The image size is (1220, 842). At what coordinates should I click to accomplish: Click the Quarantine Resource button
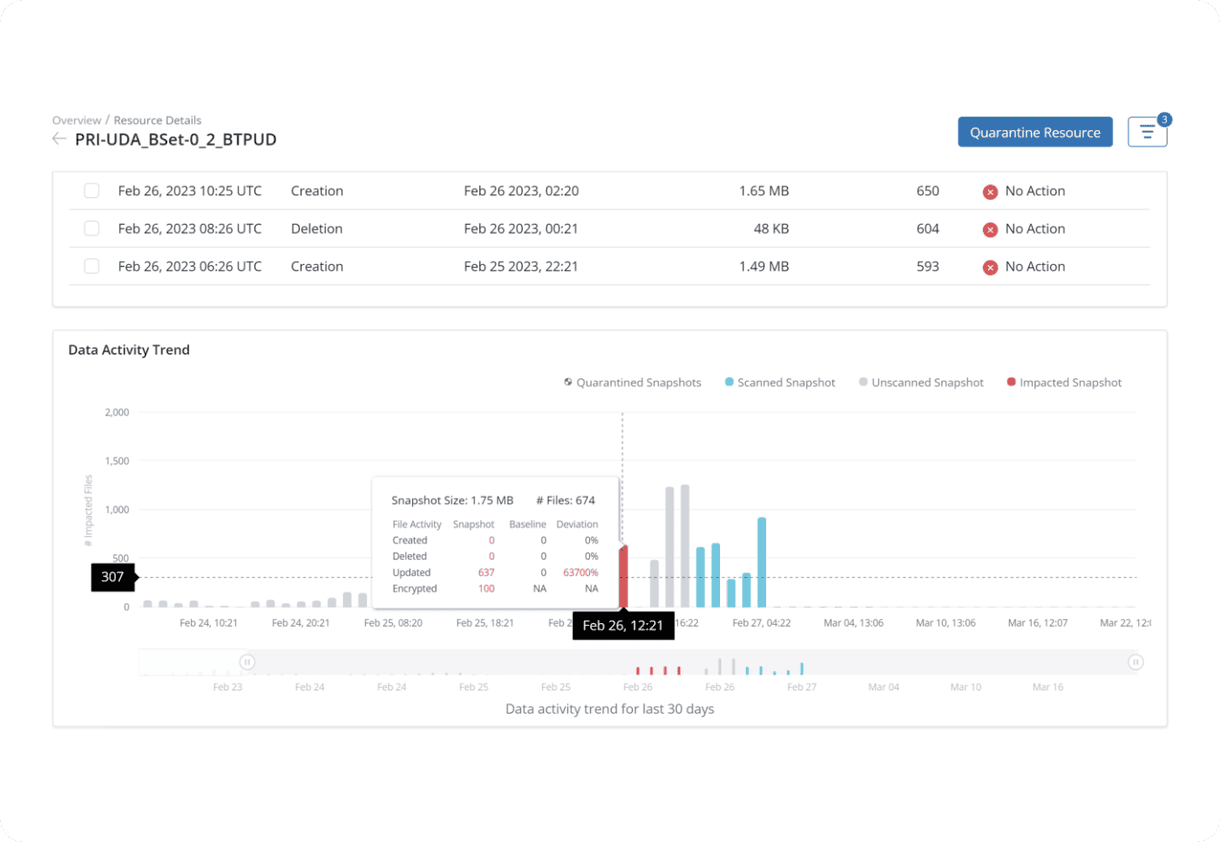pos(1035,131)
